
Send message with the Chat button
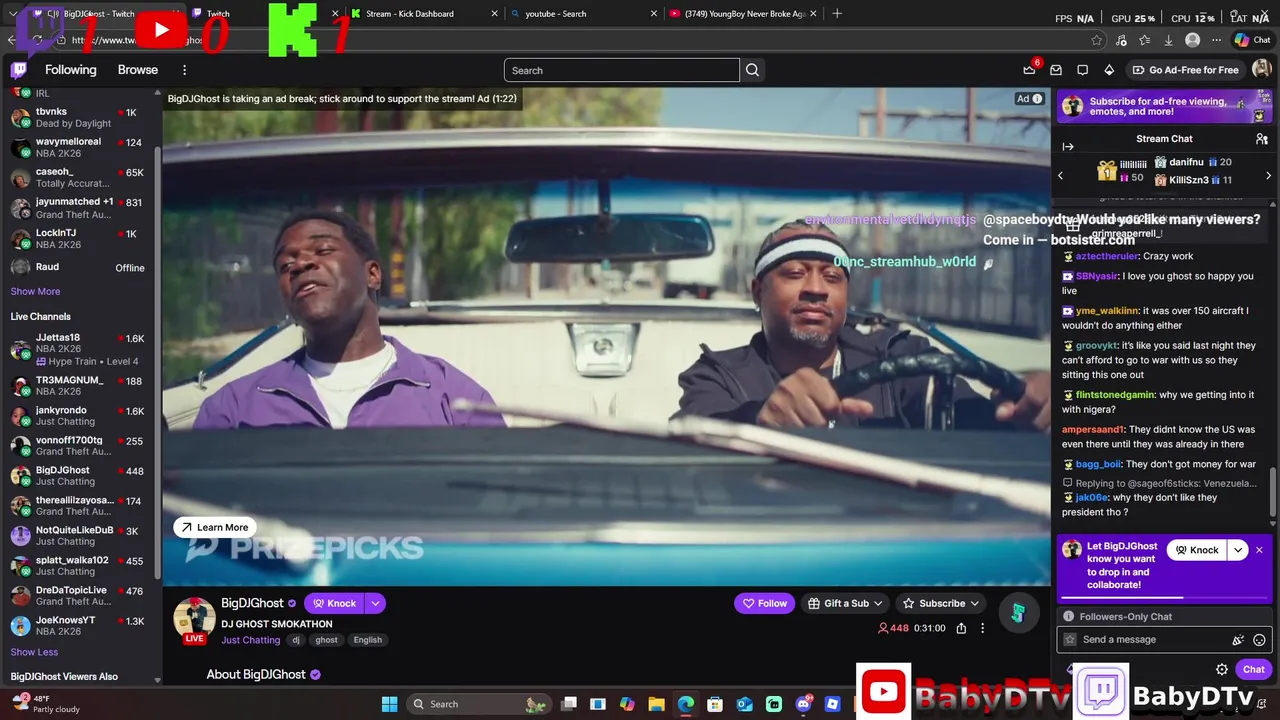1254,670
